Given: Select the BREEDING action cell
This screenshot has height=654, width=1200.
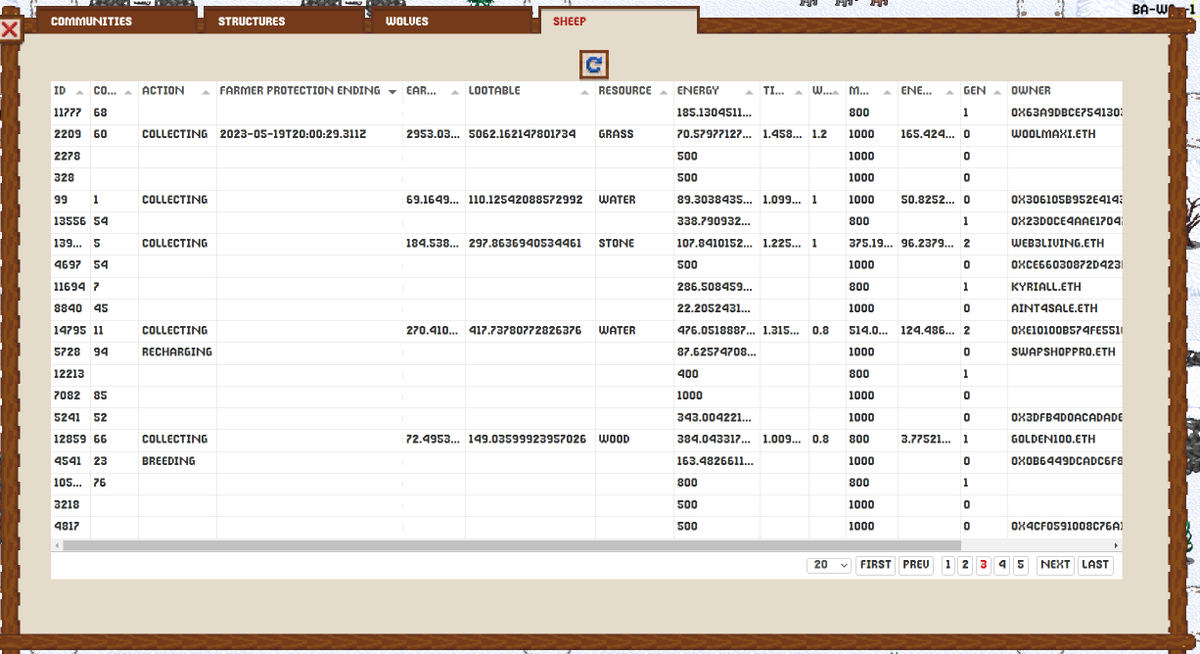Looking at the screenshot, I should 177,461.
